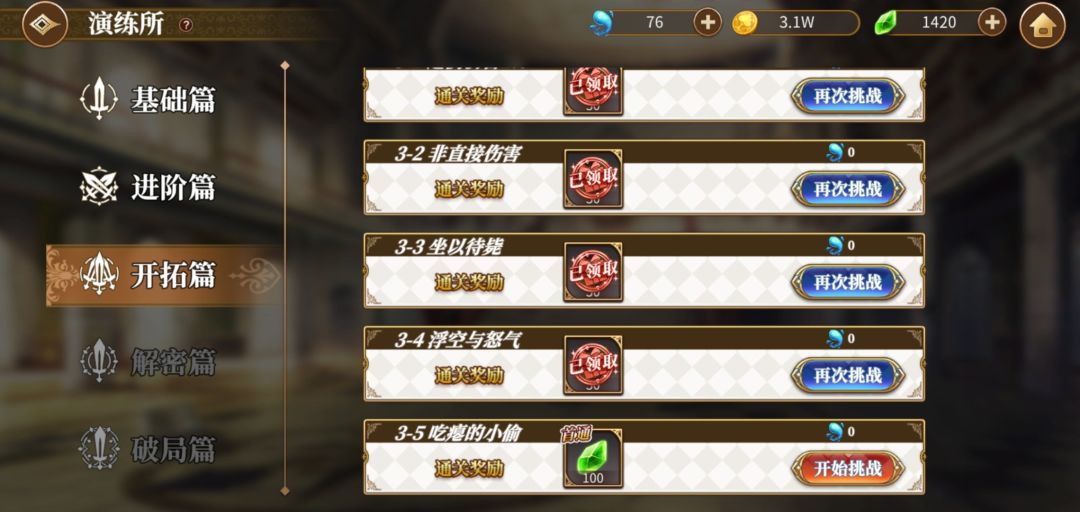Add stamina with the shrimp plus button
1080x512 pixels.
(707, 23)
